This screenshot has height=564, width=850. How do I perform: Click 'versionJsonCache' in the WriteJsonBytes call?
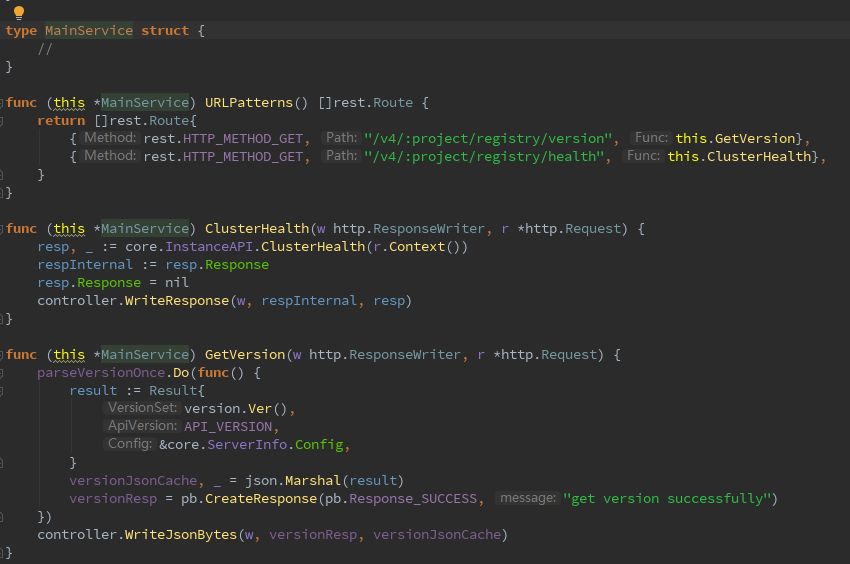(x=436, y=535)
